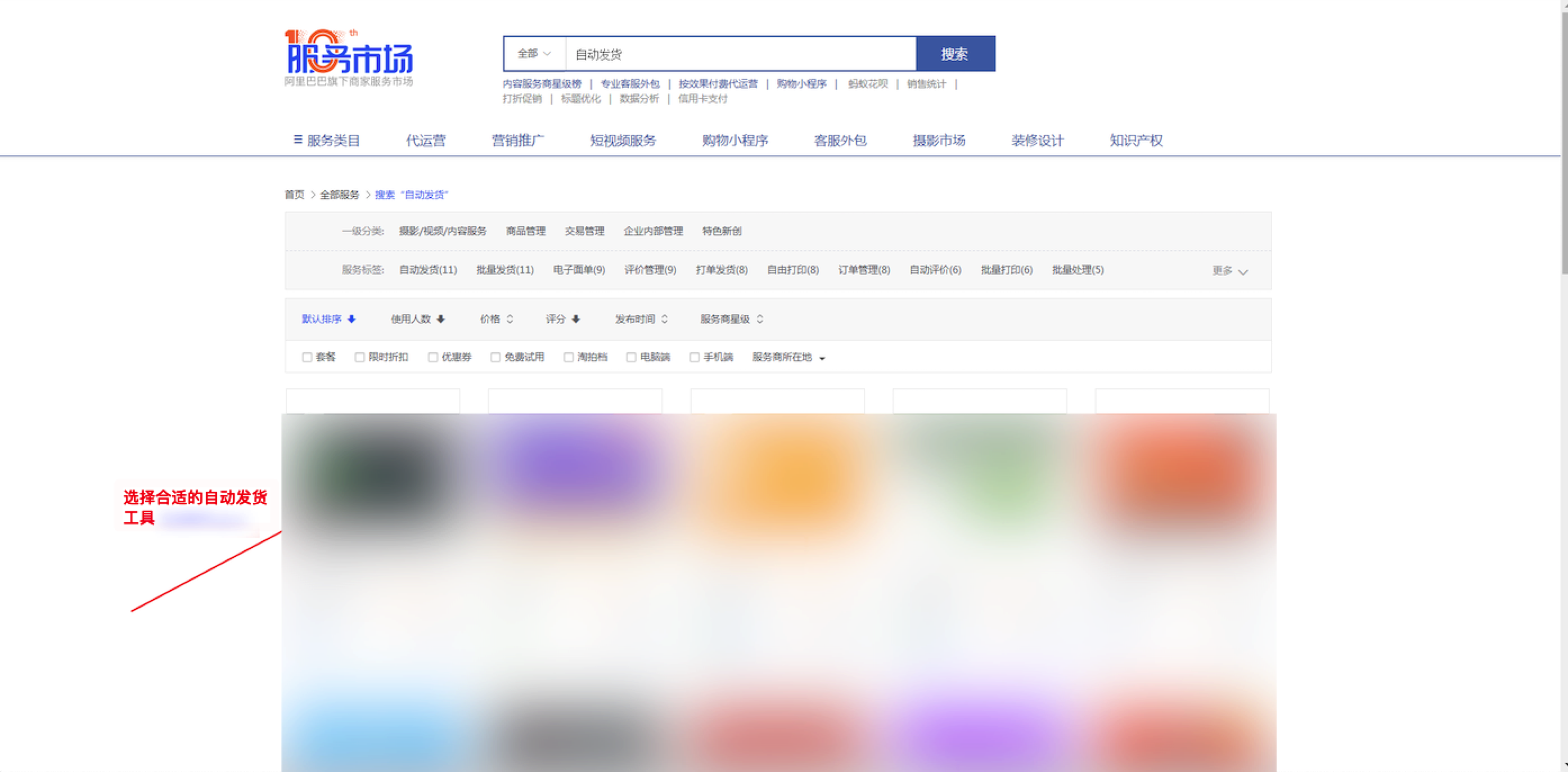Click 信用卡支付 link

point(702,98)
